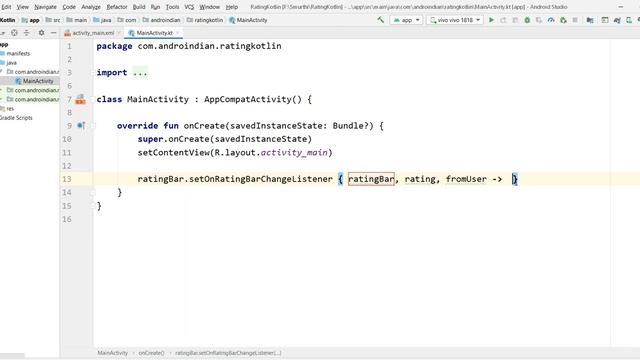Click the grey Stop square icon
The height and width of the screenshot is (360, 640).
tap(575, 20)
